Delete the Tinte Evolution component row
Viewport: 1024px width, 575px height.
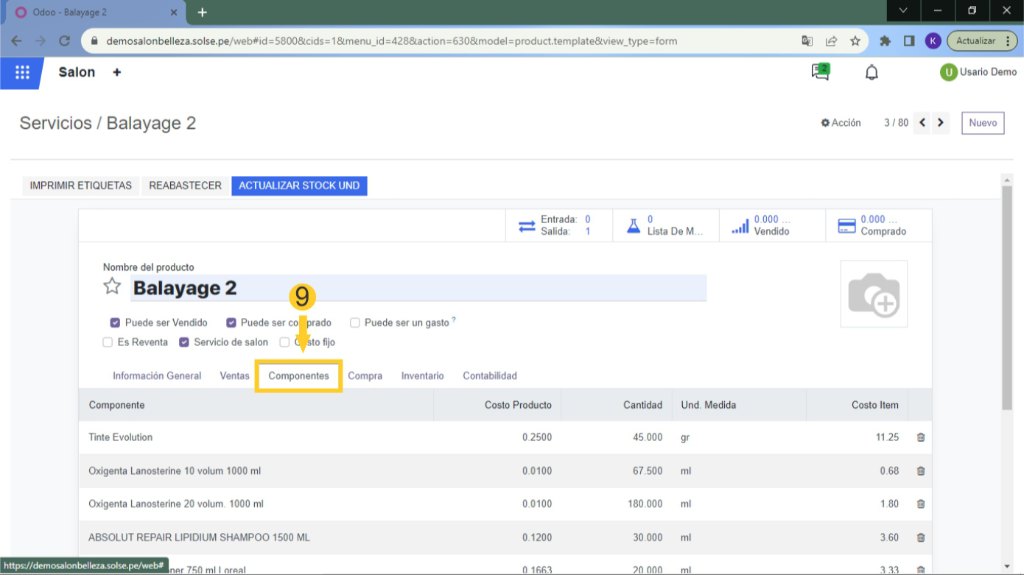(920, 437)
